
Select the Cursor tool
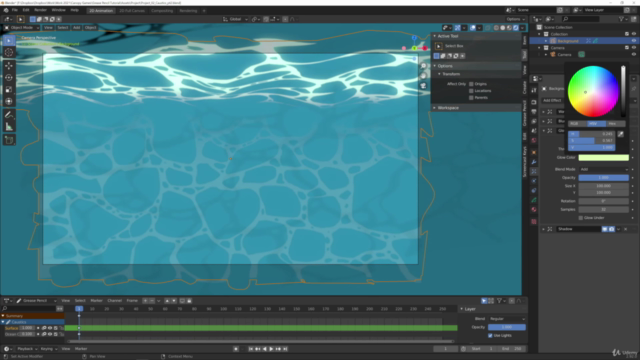click(9, 52)
